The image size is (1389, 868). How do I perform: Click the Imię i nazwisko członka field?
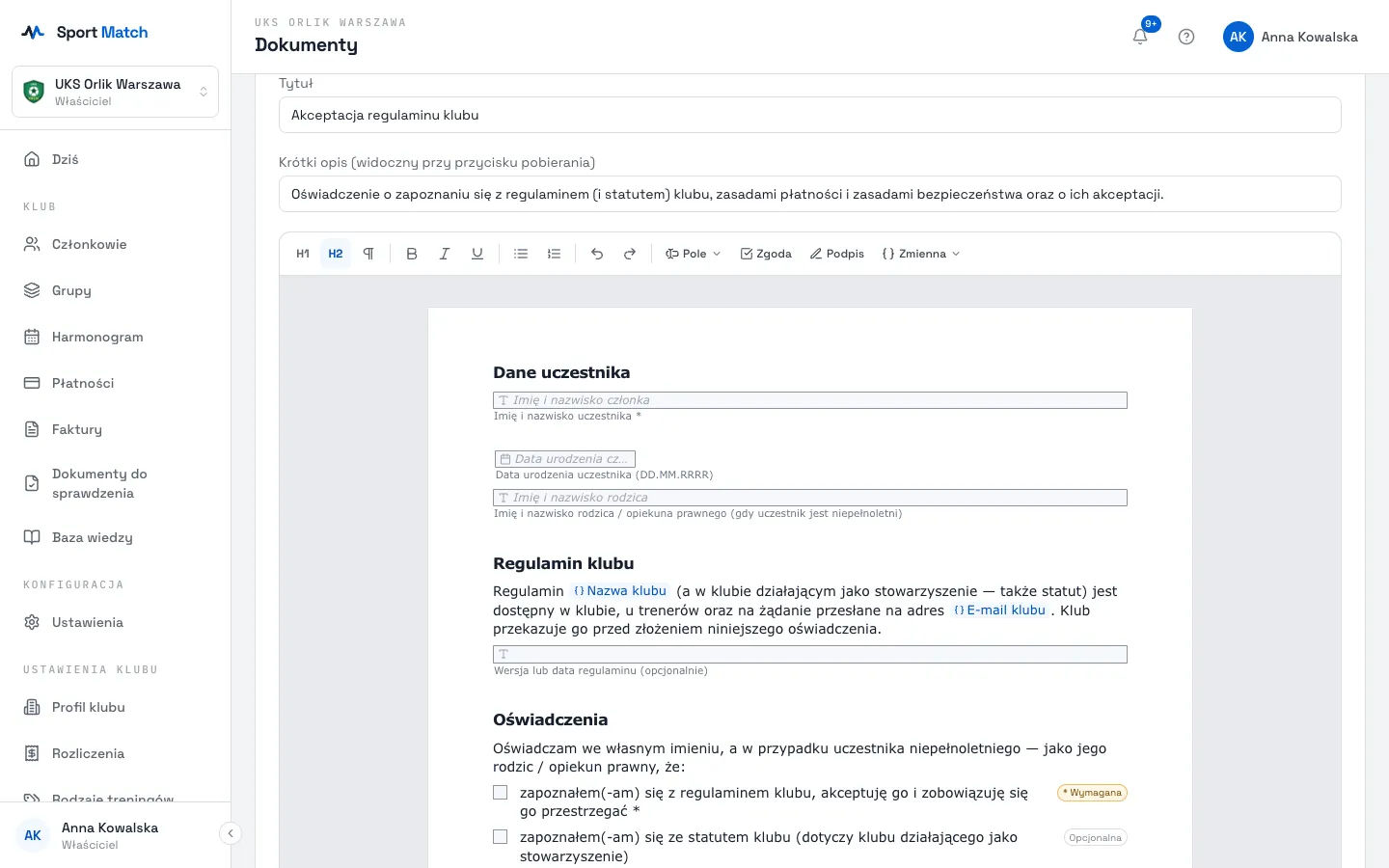[x=810, y=400]
